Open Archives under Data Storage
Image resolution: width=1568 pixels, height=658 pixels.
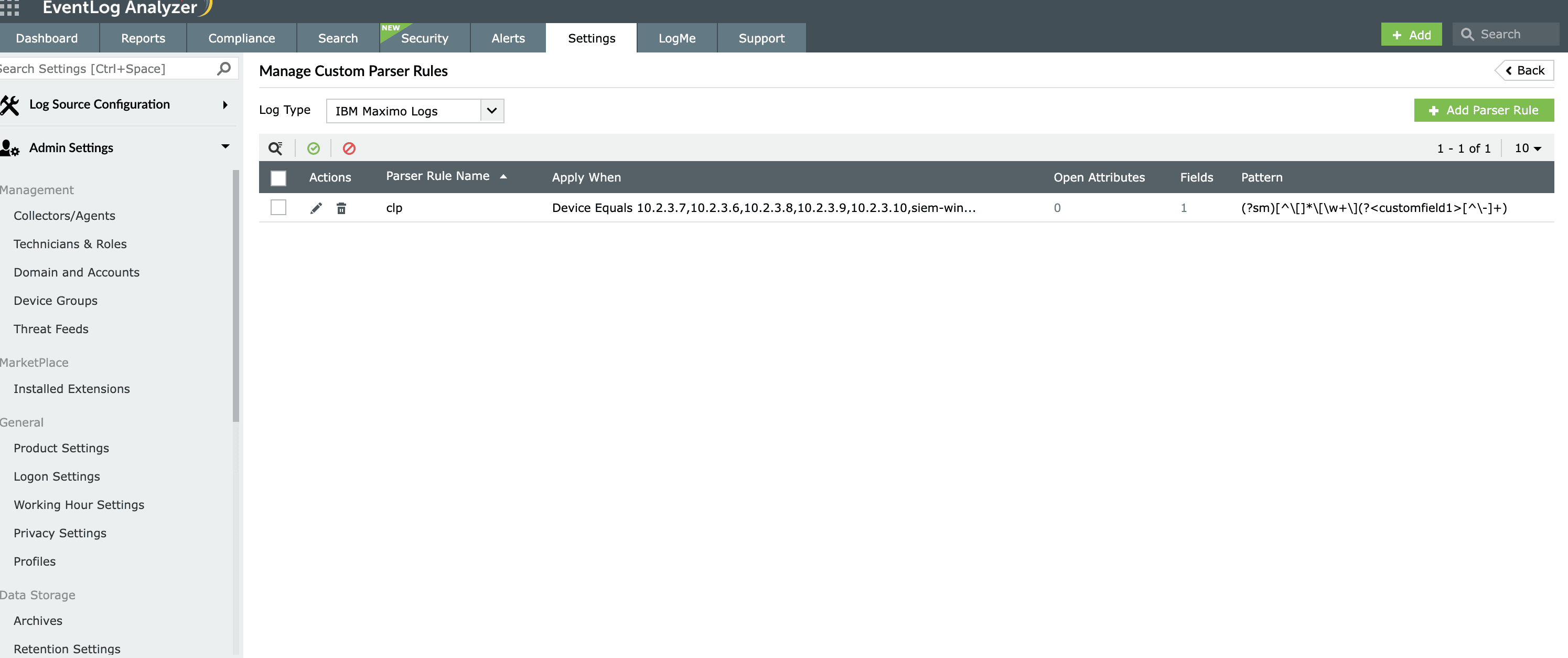pos(38,621)
